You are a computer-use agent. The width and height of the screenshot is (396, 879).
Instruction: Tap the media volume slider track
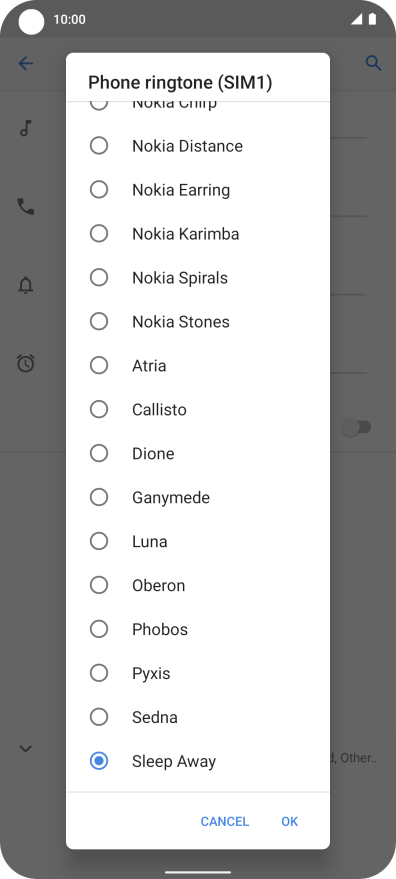point(348,137)
